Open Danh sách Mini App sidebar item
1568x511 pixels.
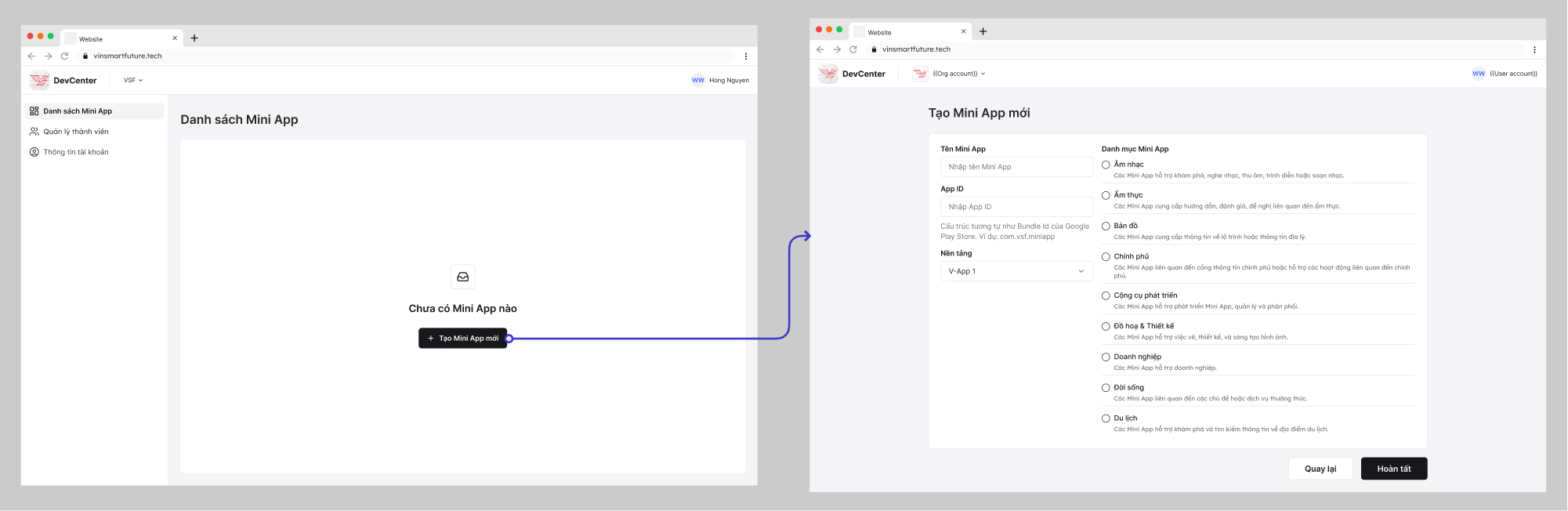(x=95, y=111)
